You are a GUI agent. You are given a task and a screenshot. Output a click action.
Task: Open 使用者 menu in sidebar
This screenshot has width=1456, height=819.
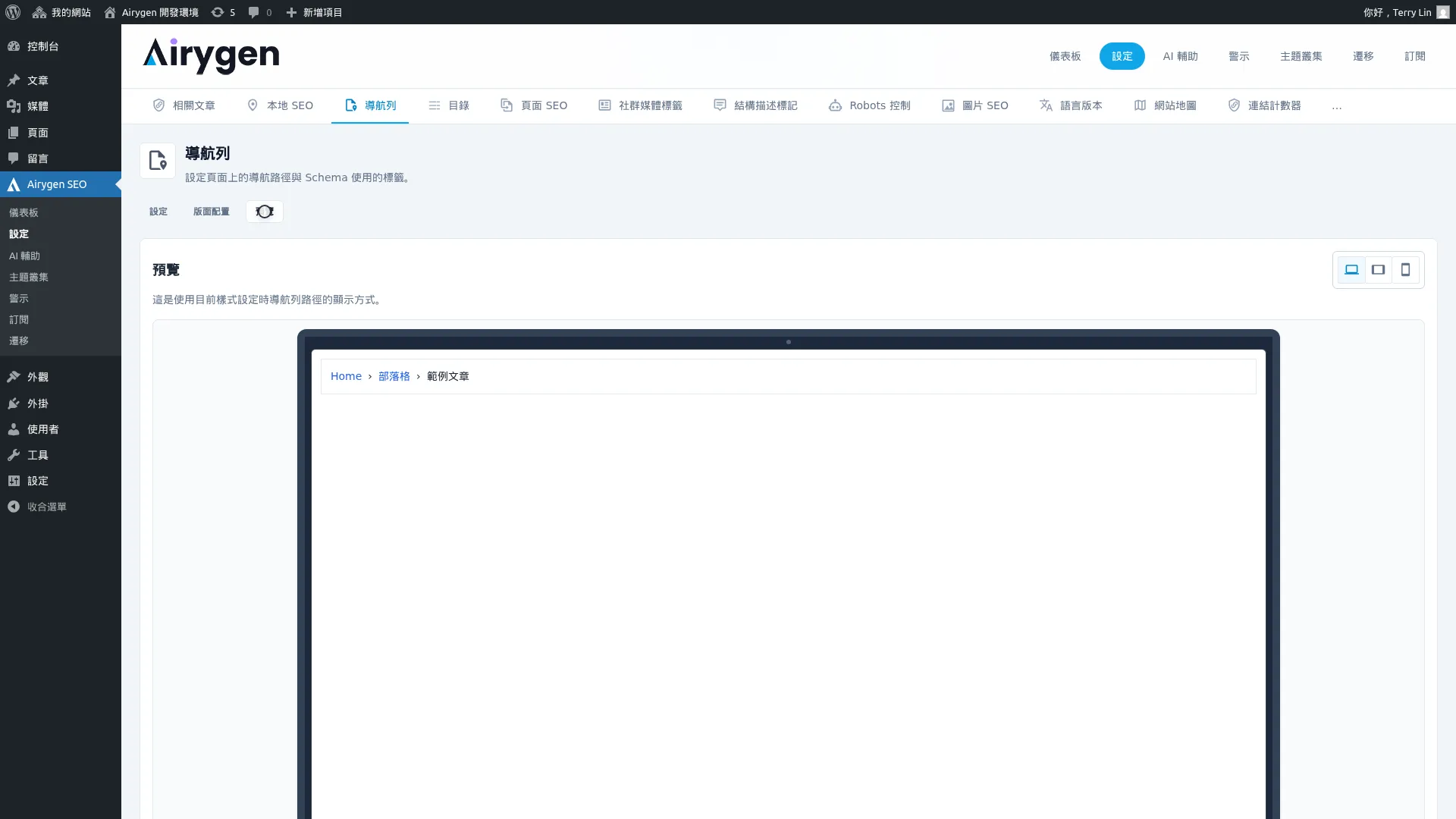(61, 429)
